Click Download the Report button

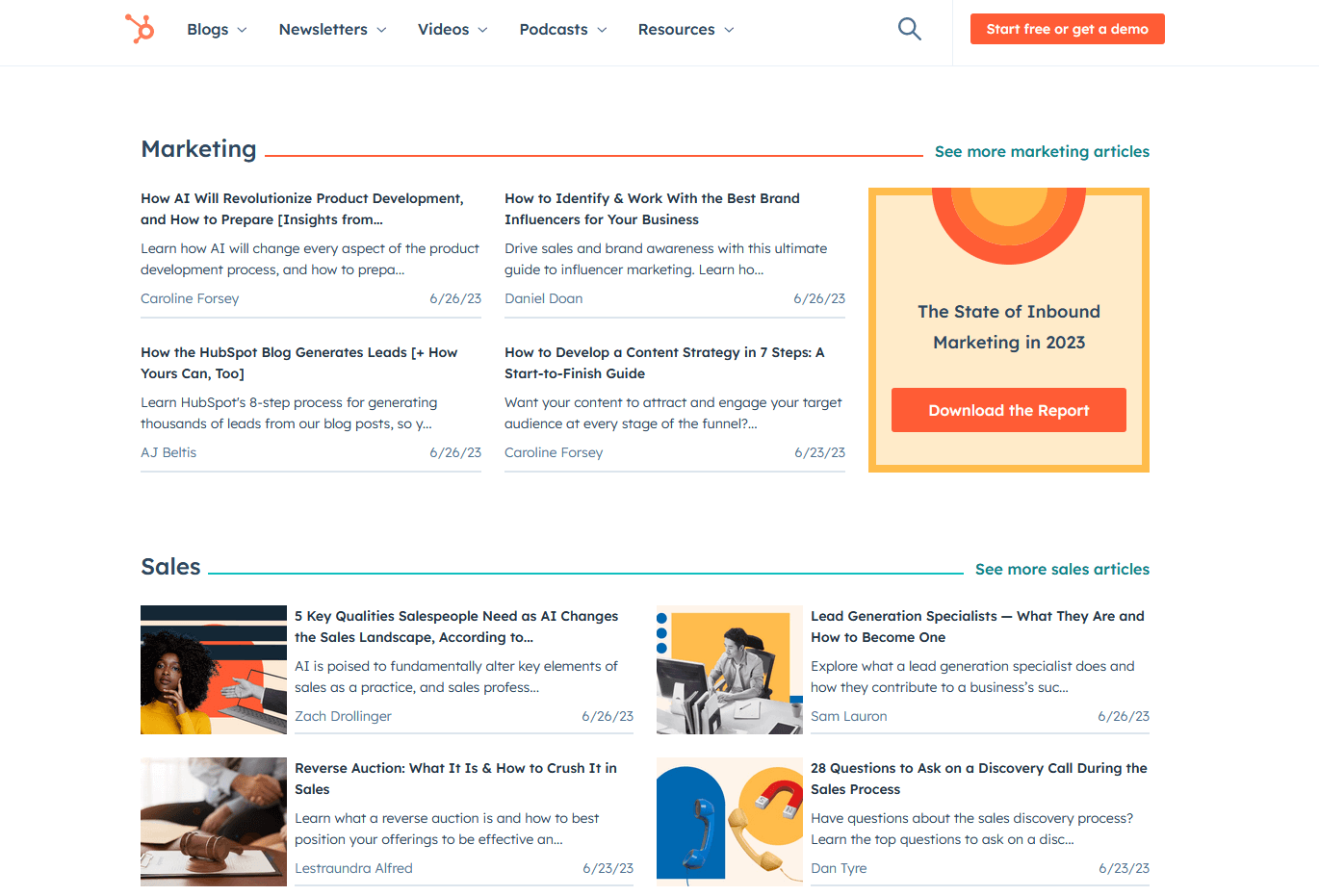pos(1008,410)
